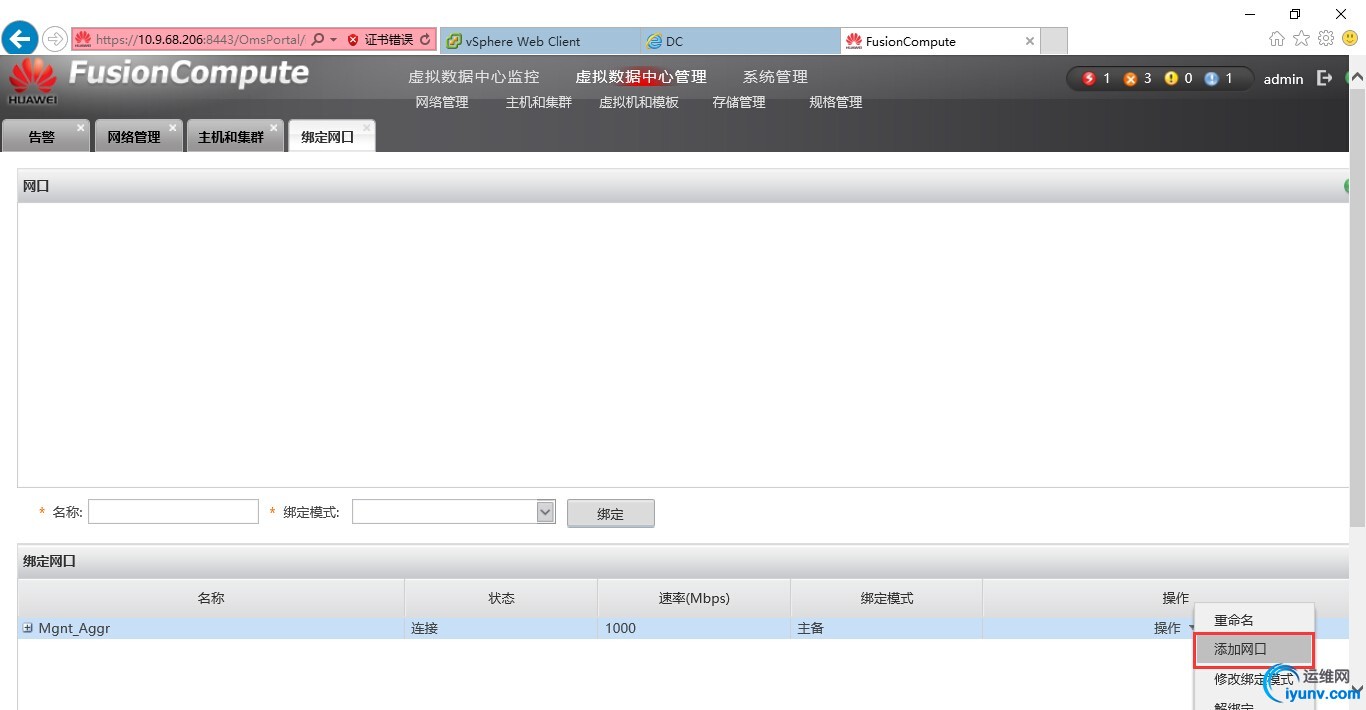The height and width of the screenshot is (710, 1366).
Task: Switch to vSphere Web Client browser tab
Action: pyautogui.click(x=540, y=41)
